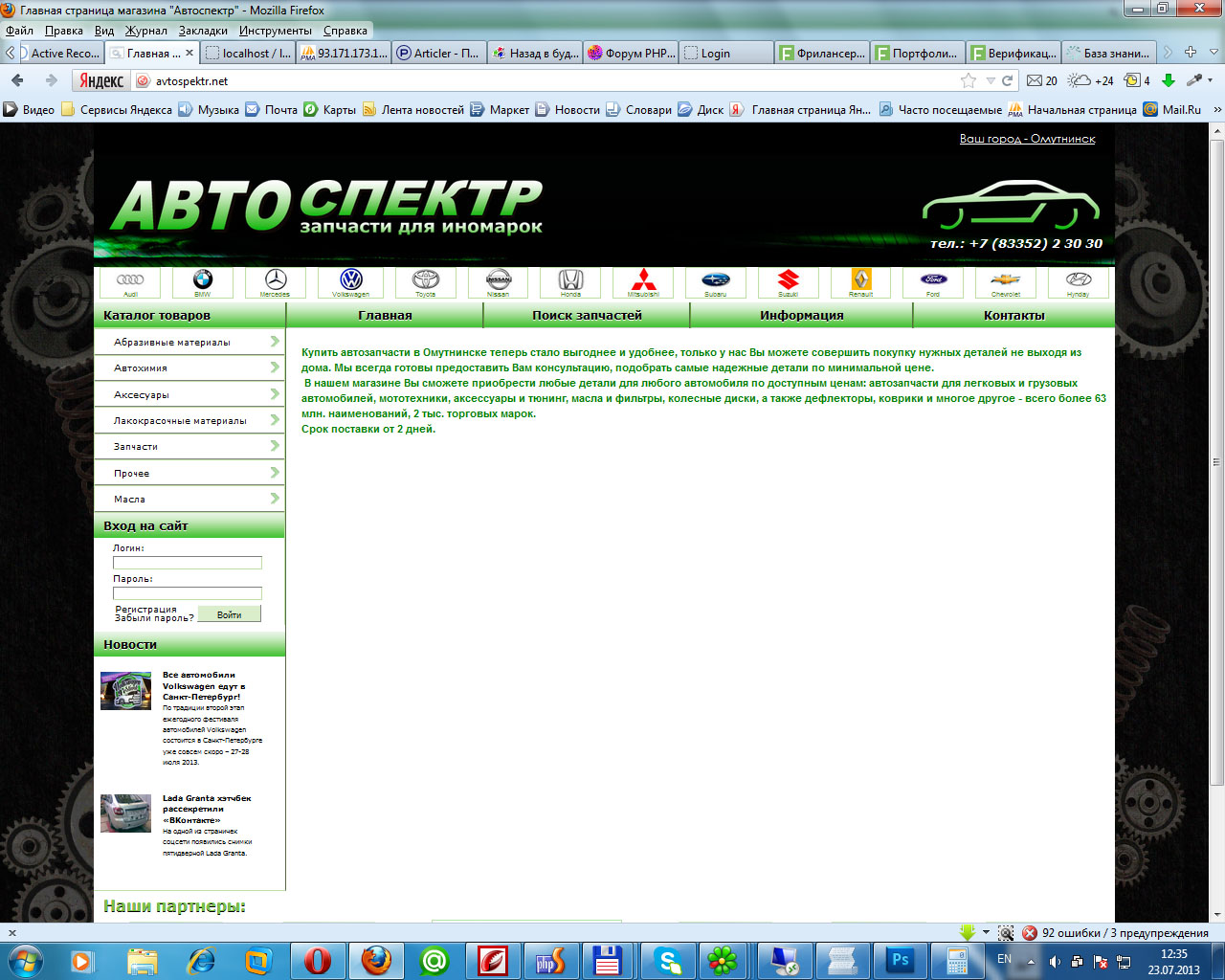1225x980 pixels.
Task: Open the Маркет bookmark
Action: pos(500,110)
